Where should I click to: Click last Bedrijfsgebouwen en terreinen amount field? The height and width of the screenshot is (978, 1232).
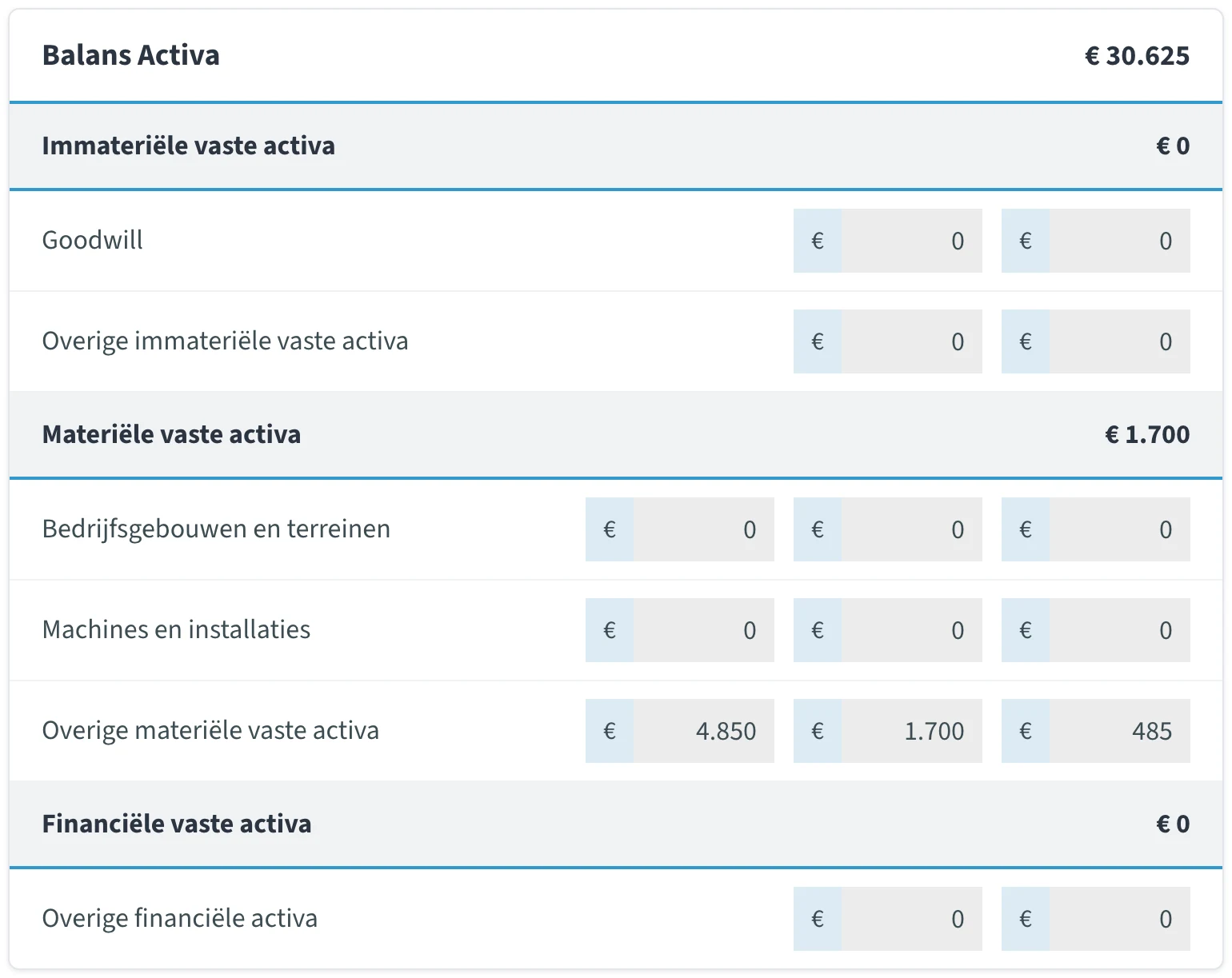1119,529
